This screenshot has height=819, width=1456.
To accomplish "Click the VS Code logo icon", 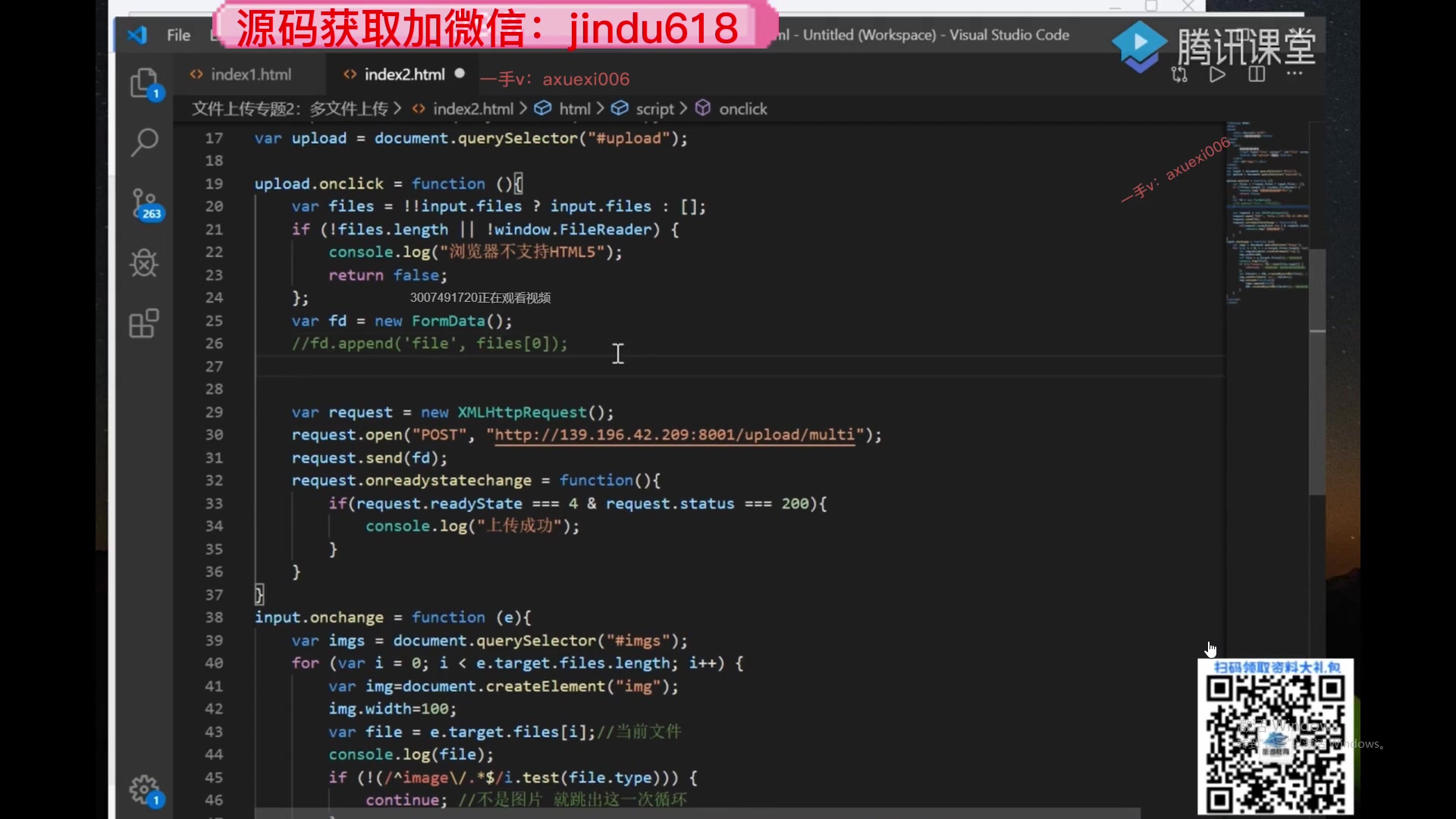I will [x=136, y=35].
